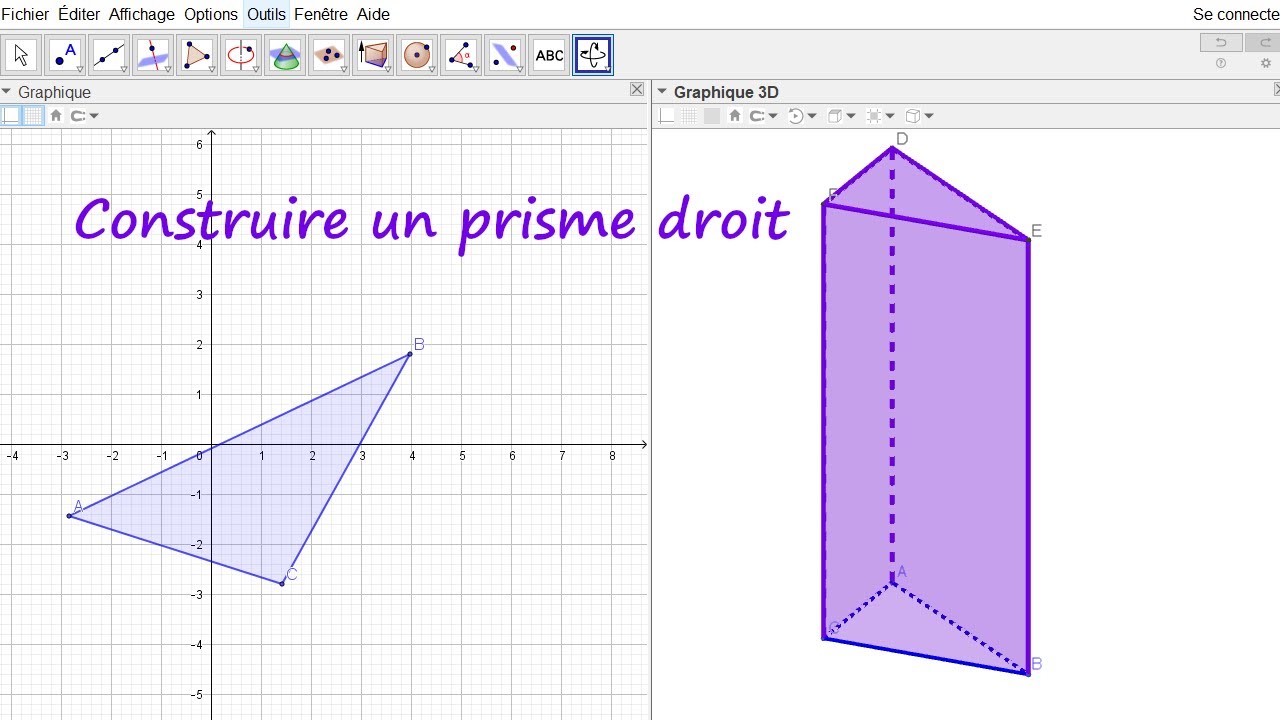Select point B in the 2D view

[x=410, y=354]
